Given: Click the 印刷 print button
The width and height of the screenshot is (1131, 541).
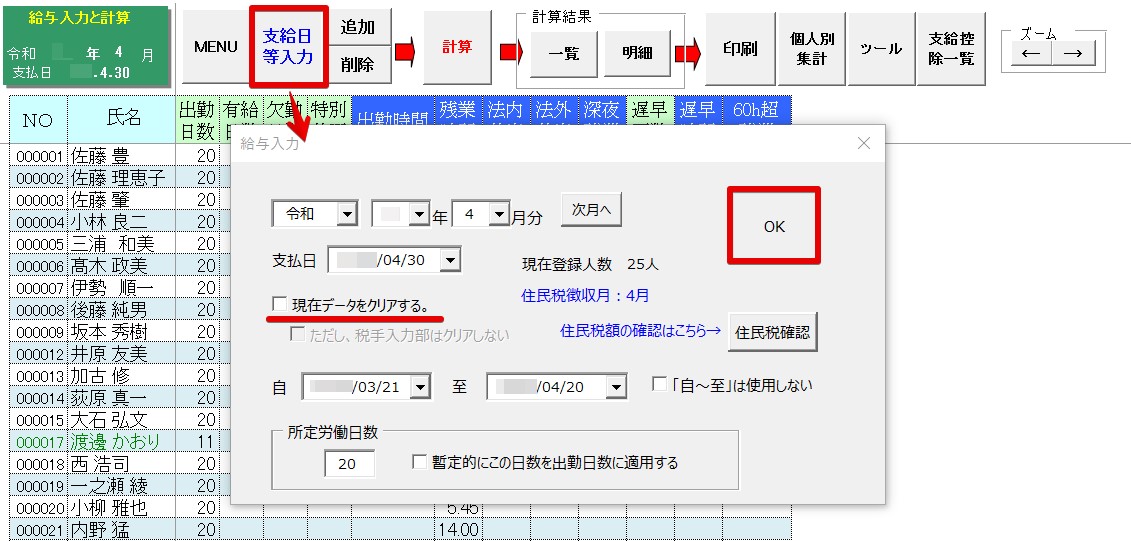Looking at the screenshot, I should [x=740, y=48].
